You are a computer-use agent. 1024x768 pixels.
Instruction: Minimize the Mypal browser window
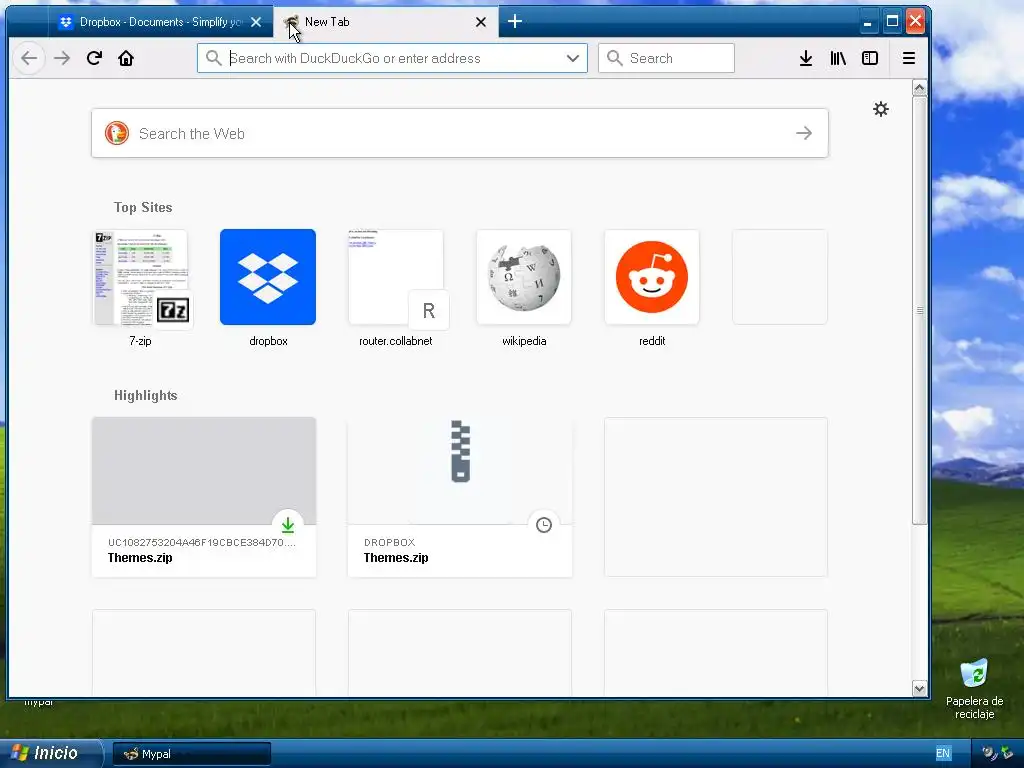click(867, 22)
